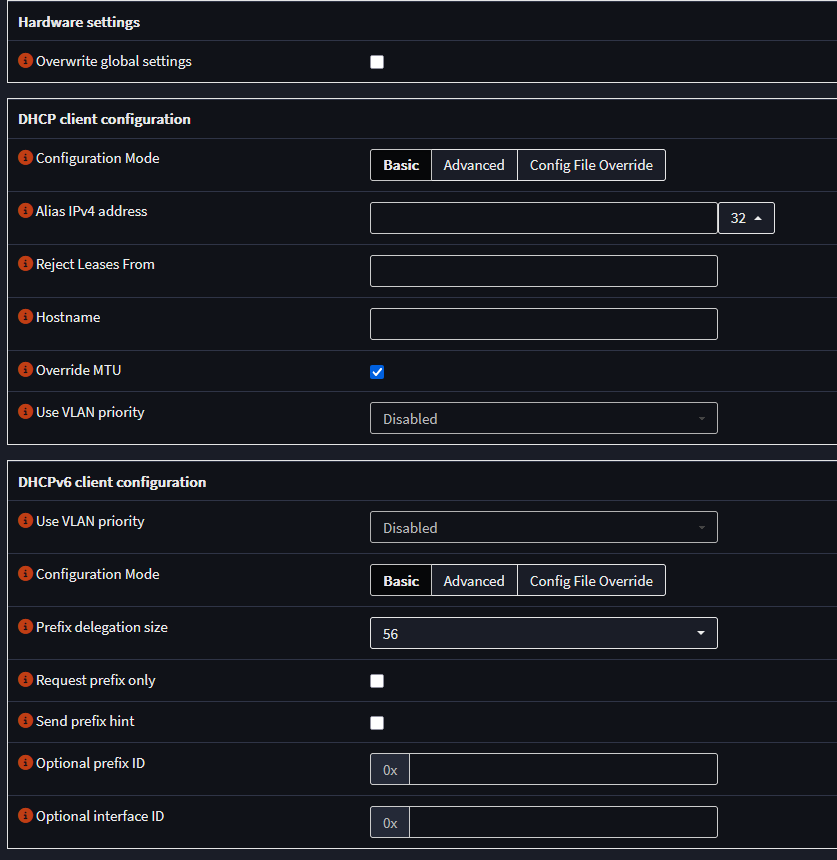This screenshot has height=860, width=837.
Task: Show help for Override MTU option
Action: [x=26, y=370]
